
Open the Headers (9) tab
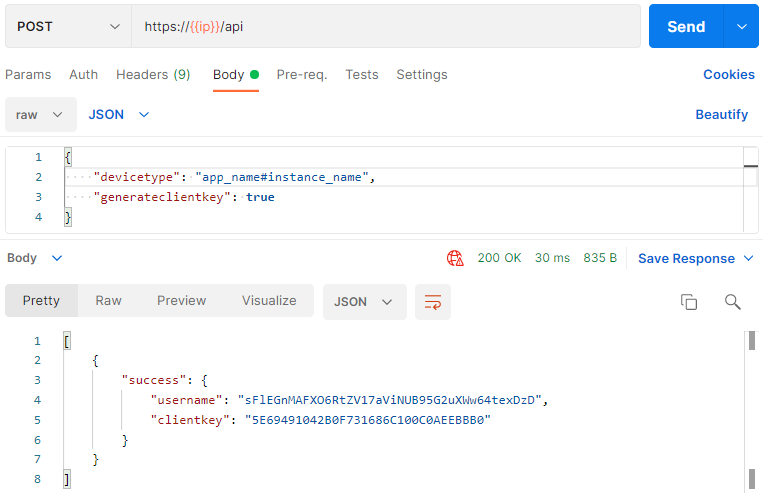tap(153, 75)
